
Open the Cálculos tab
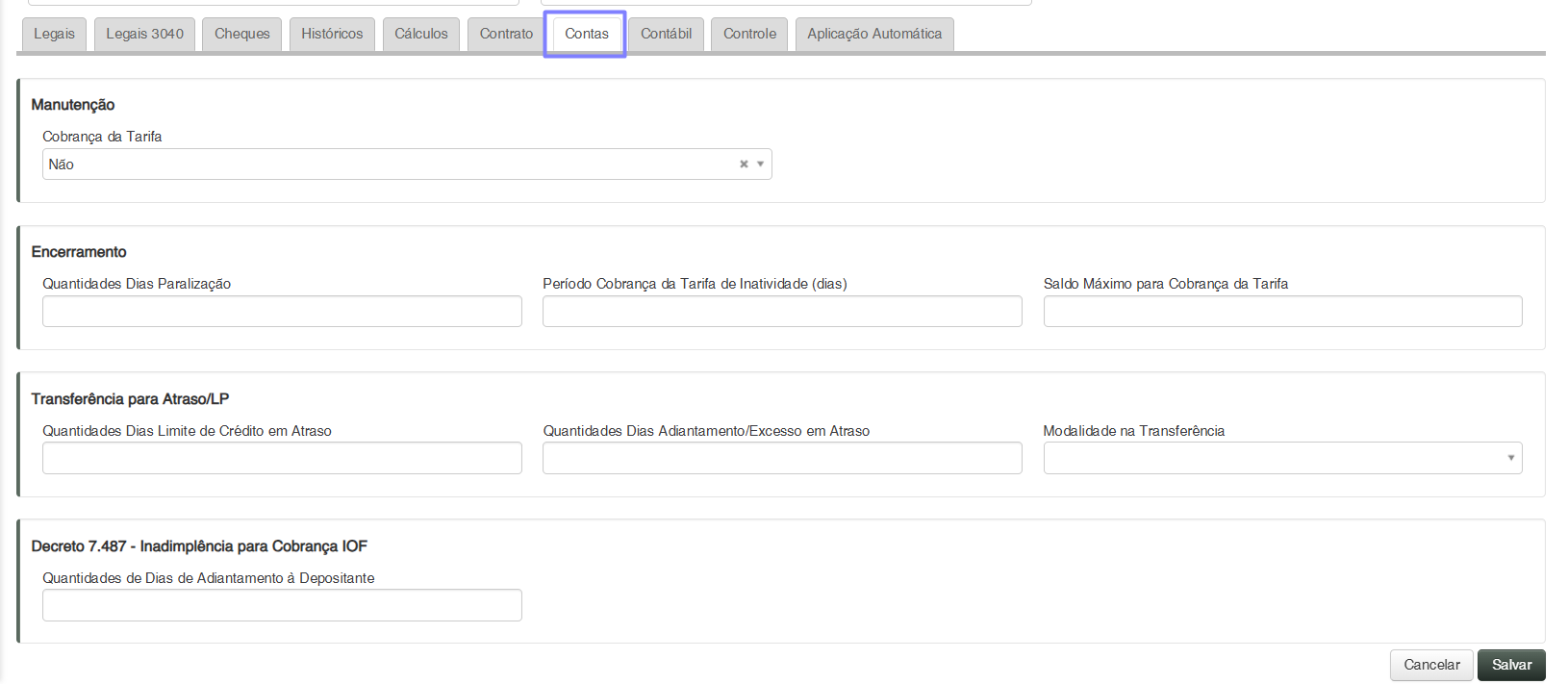point(421,34)
